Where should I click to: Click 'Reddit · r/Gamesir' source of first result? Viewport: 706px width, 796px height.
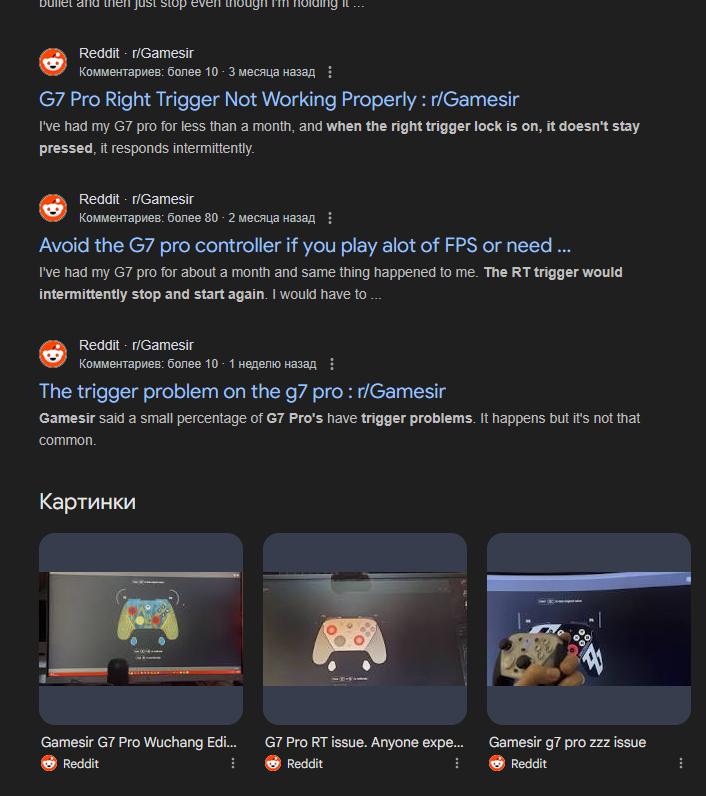[x=136, y=53]
